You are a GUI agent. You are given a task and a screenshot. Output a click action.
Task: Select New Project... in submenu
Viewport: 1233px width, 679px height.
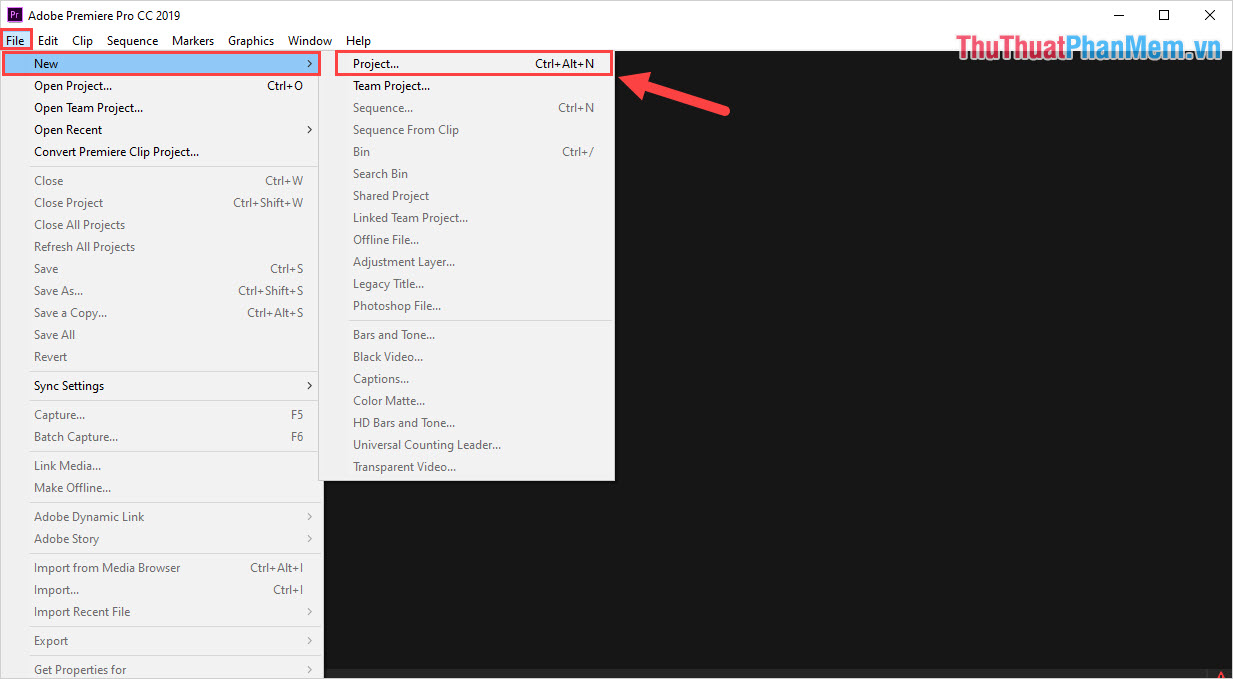[x=473, y=64]
